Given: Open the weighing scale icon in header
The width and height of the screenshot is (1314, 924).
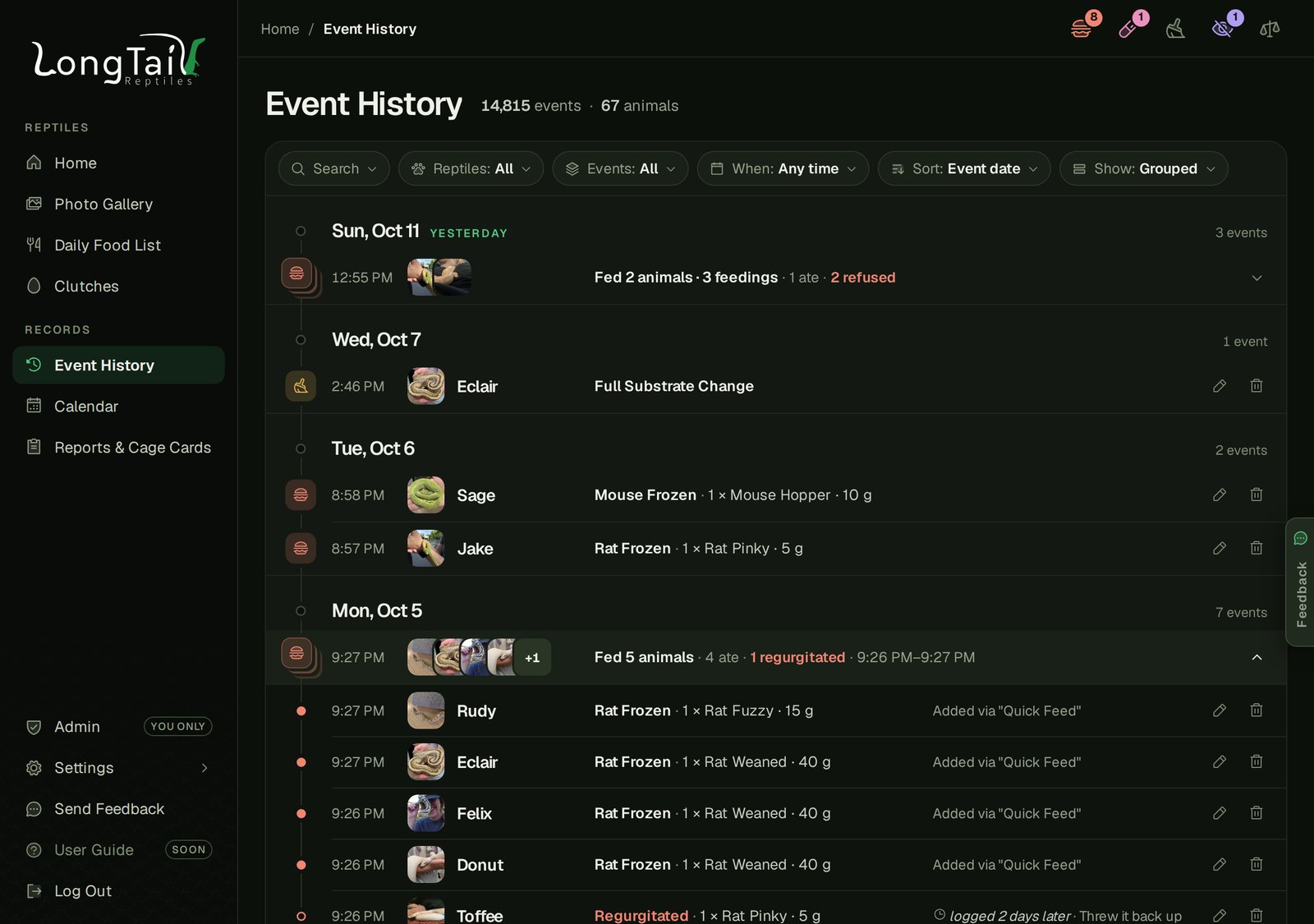Looking at the screenshot, I should (1270, 29).
